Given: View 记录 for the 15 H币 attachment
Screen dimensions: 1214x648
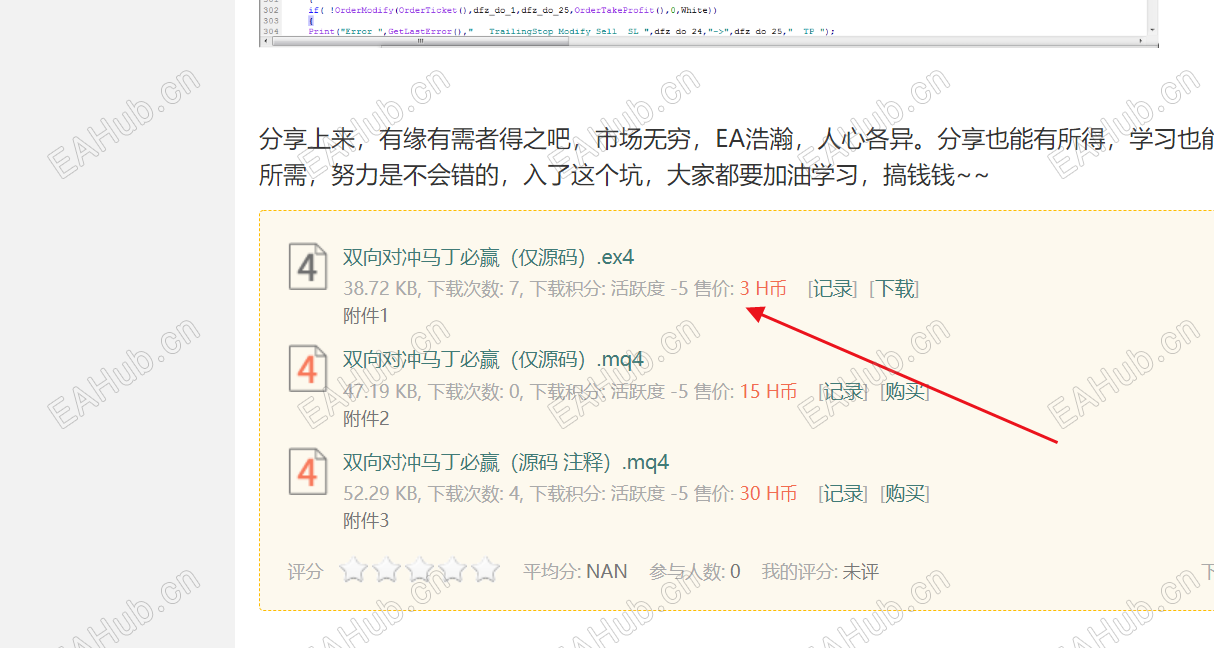Looking at the screenshot, I should [x=844, y=391].
